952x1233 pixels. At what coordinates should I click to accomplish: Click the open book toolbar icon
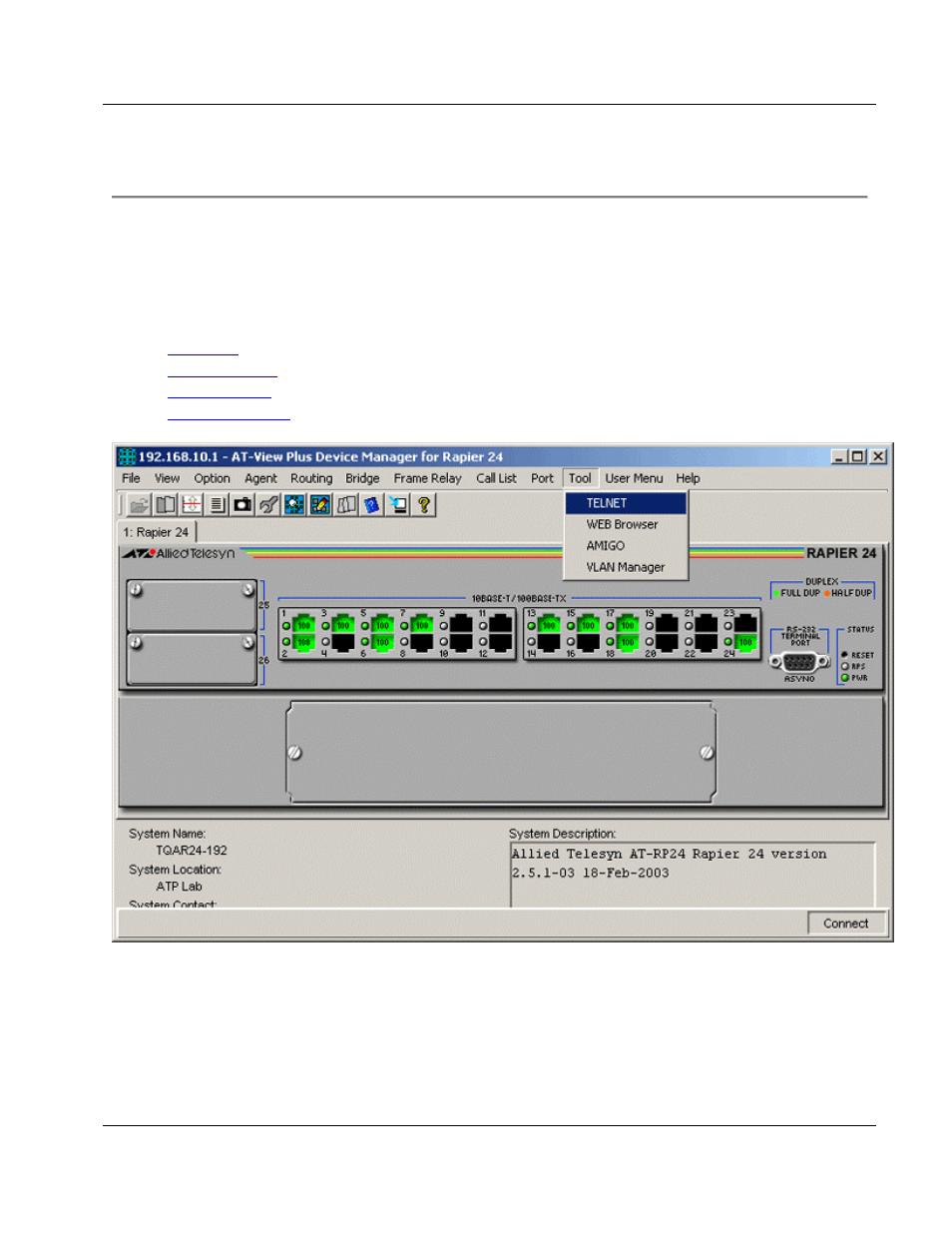[x=166, y=505]
